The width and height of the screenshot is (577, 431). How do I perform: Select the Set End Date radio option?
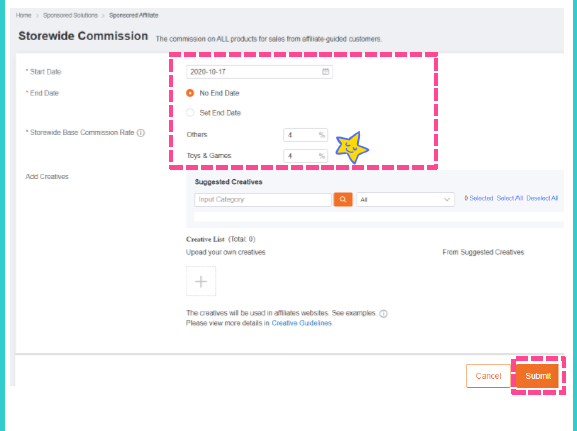click(x=190, y=113)
